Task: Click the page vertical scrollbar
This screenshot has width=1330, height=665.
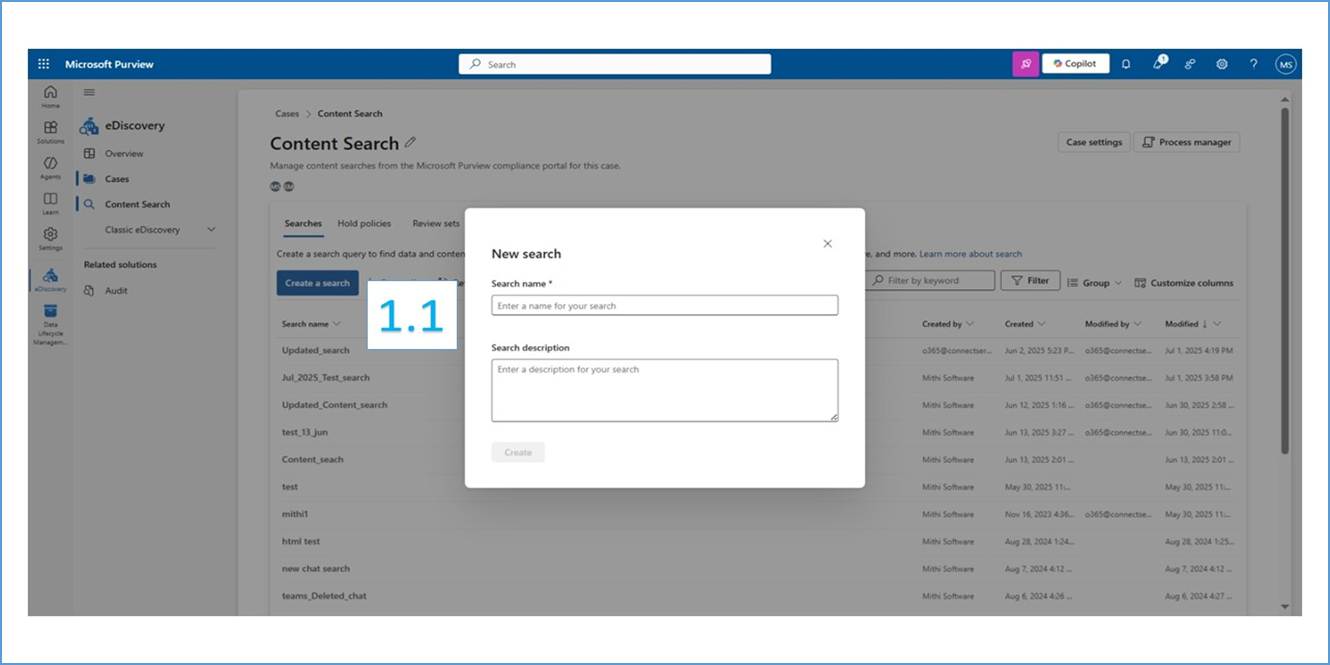Action: pyautogui.click(x=1285, y=280)
